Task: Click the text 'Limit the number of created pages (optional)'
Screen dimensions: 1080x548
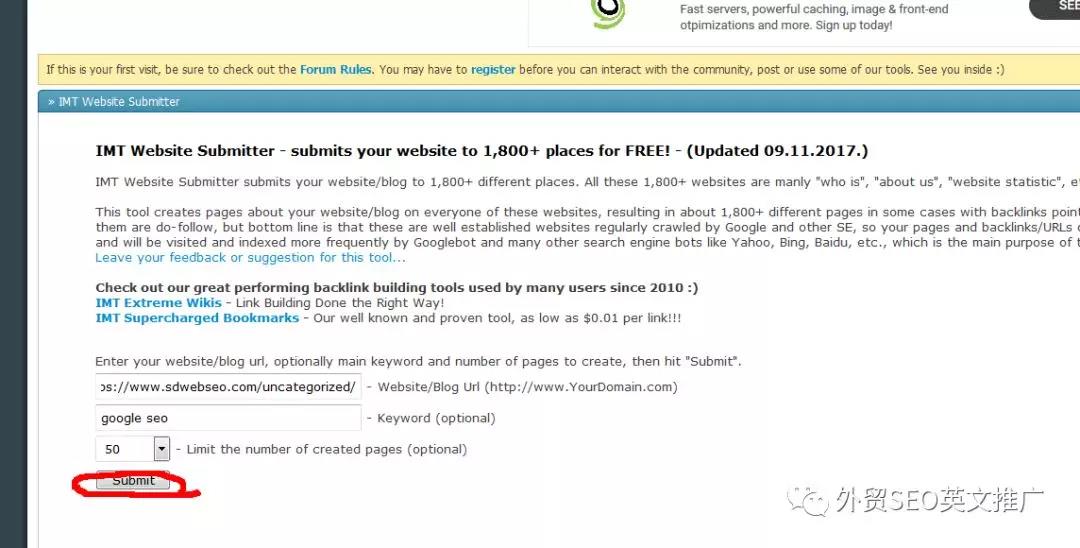Action: click(326, 450)
